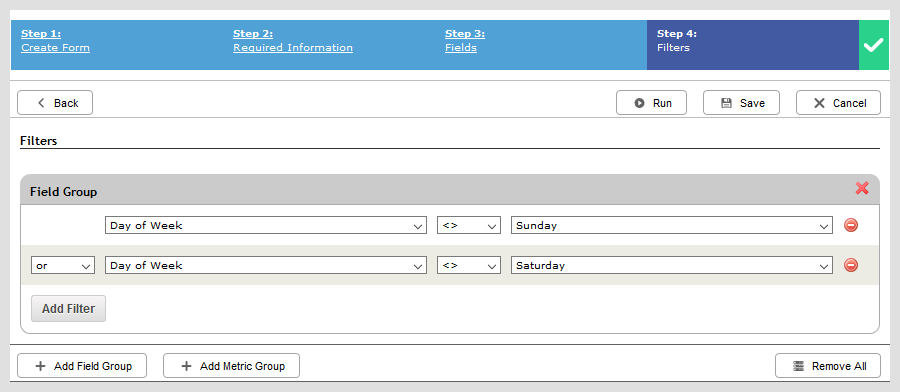Add a new Field Group
This screenshot has height=392, width=900.
82,366
